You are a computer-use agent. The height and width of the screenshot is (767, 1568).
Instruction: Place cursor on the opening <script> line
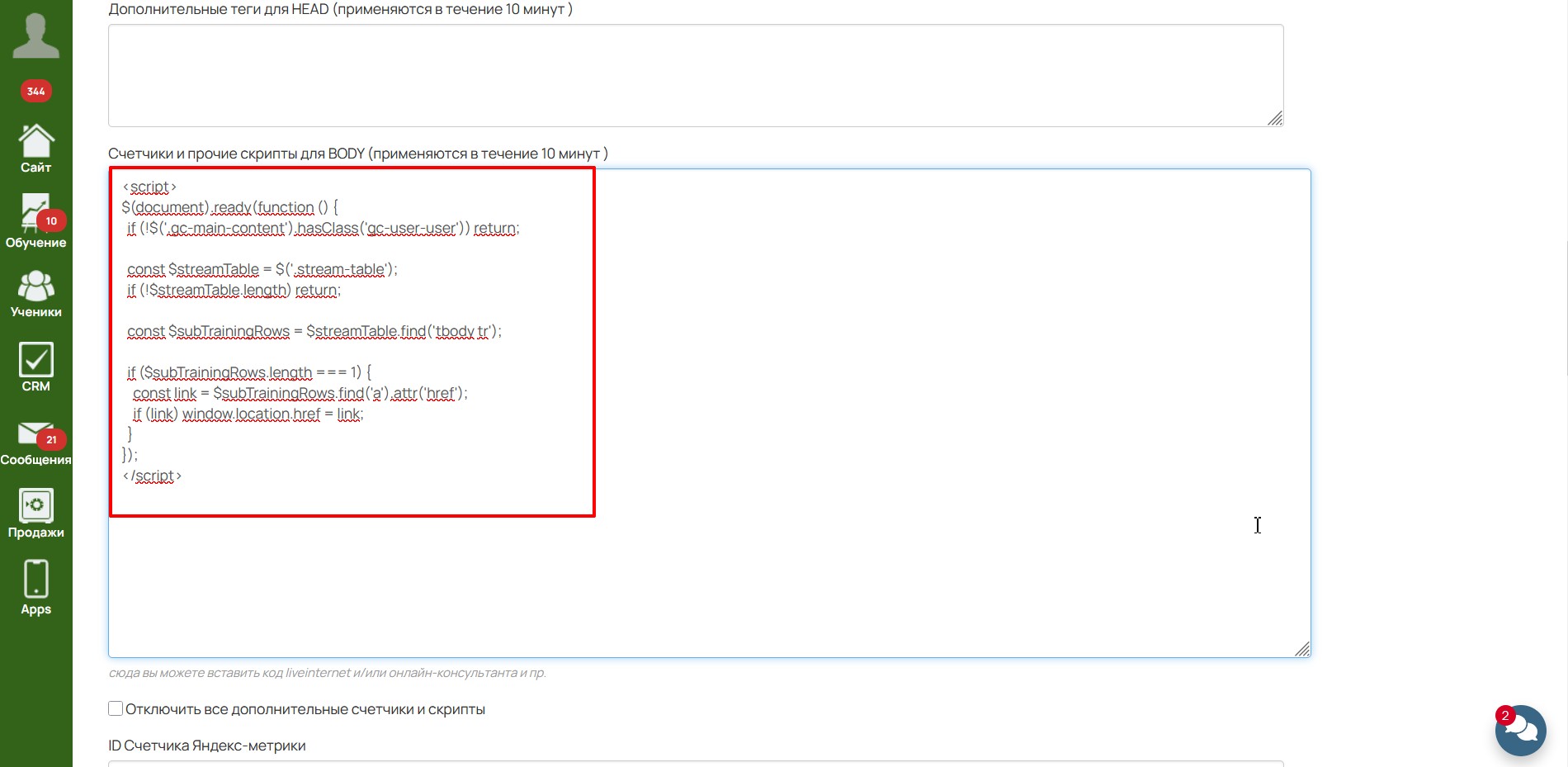tap(149, 187)
